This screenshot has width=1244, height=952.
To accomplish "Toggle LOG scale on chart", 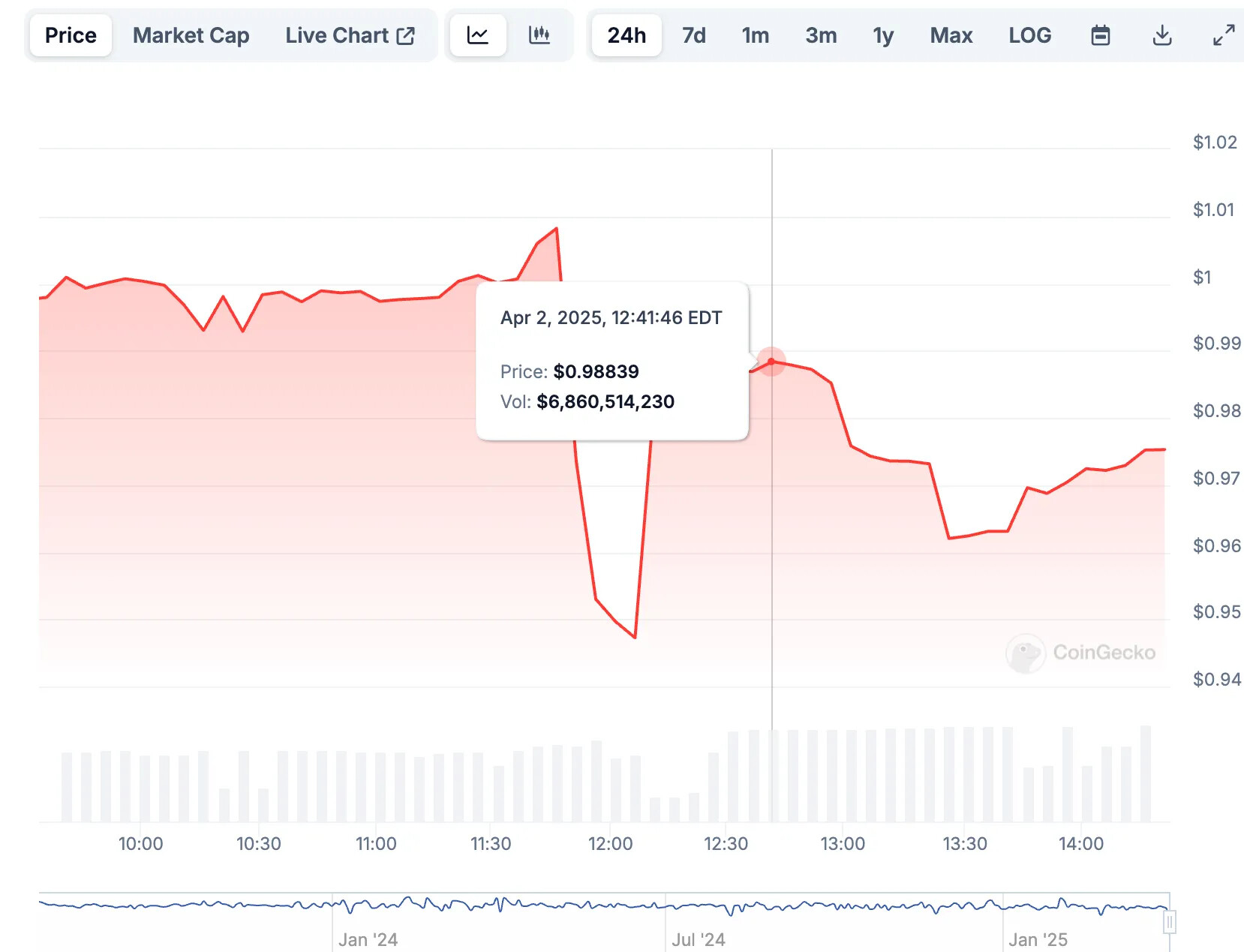I will click(x=1029, y=35).
